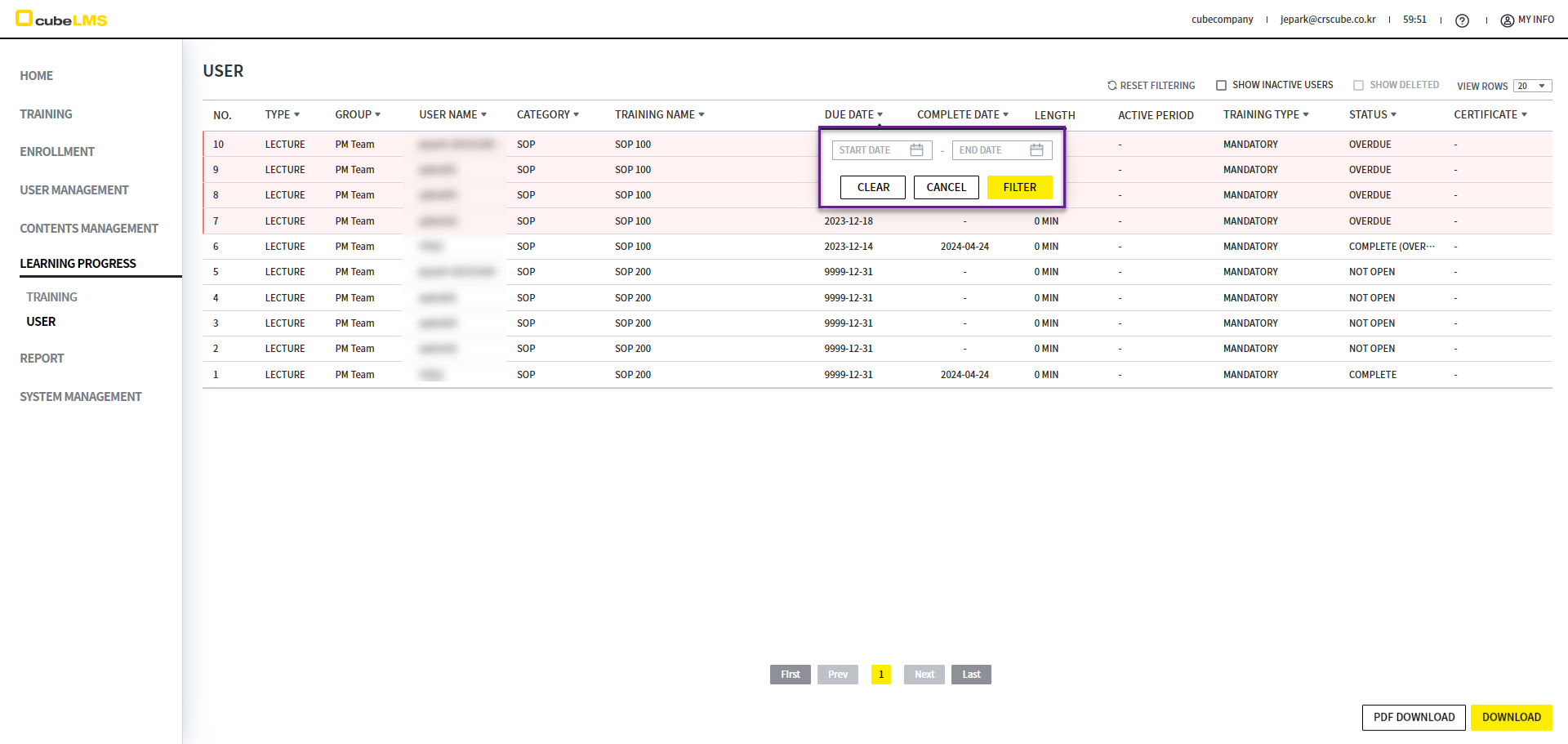Screen dimensions: 1568x744
Task: Open the Start Date calendar icon
Action: (916, 150)
